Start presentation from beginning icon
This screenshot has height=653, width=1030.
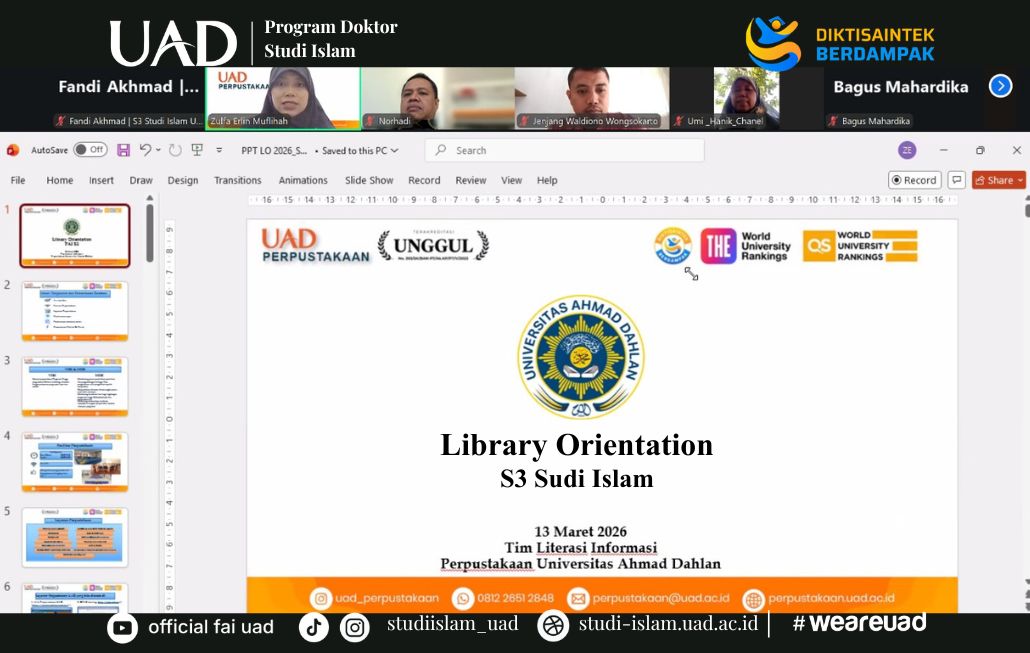pos(197,150)
